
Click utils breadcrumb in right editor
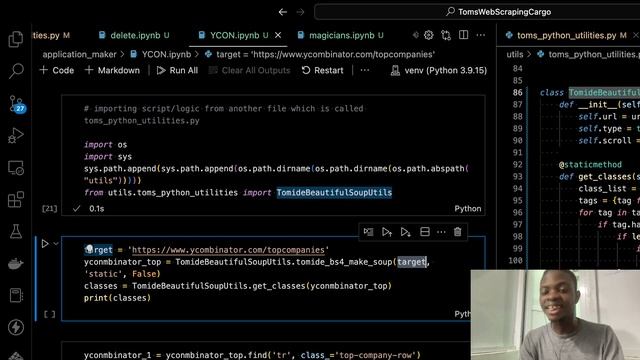[515, 54]
